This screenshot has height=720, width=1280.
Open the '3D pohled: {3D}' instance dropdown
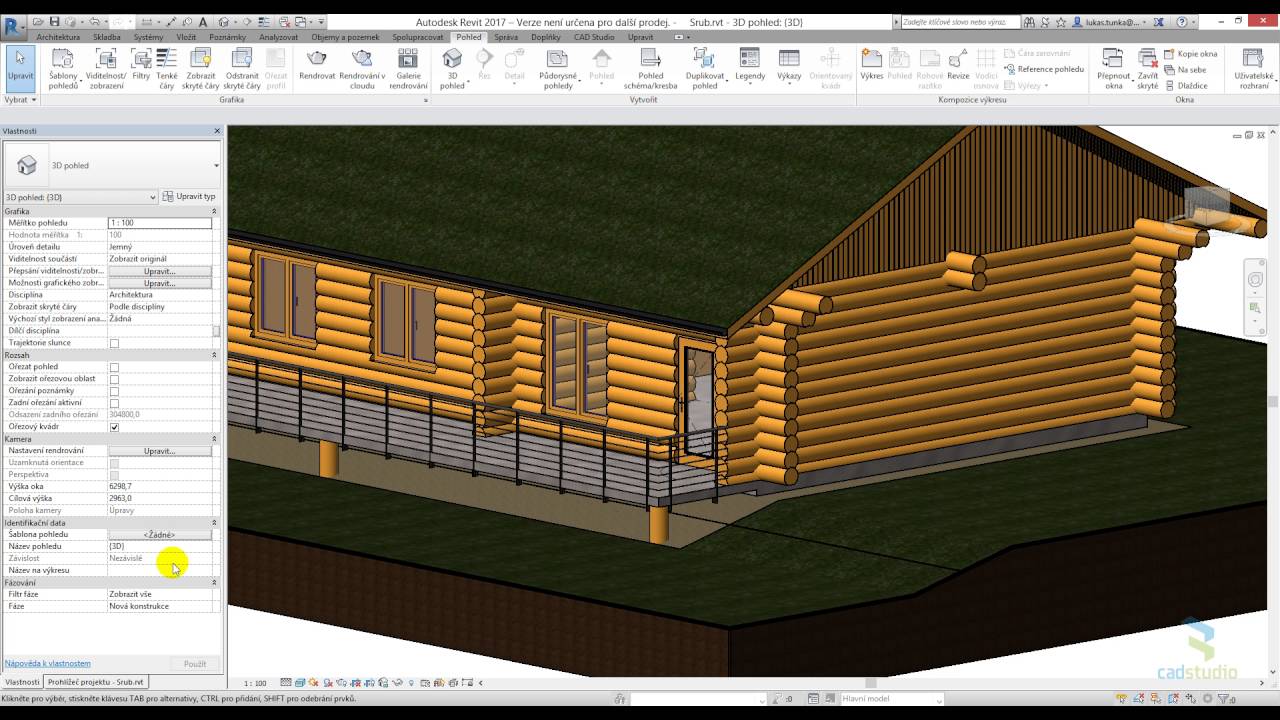coord(80,197)
